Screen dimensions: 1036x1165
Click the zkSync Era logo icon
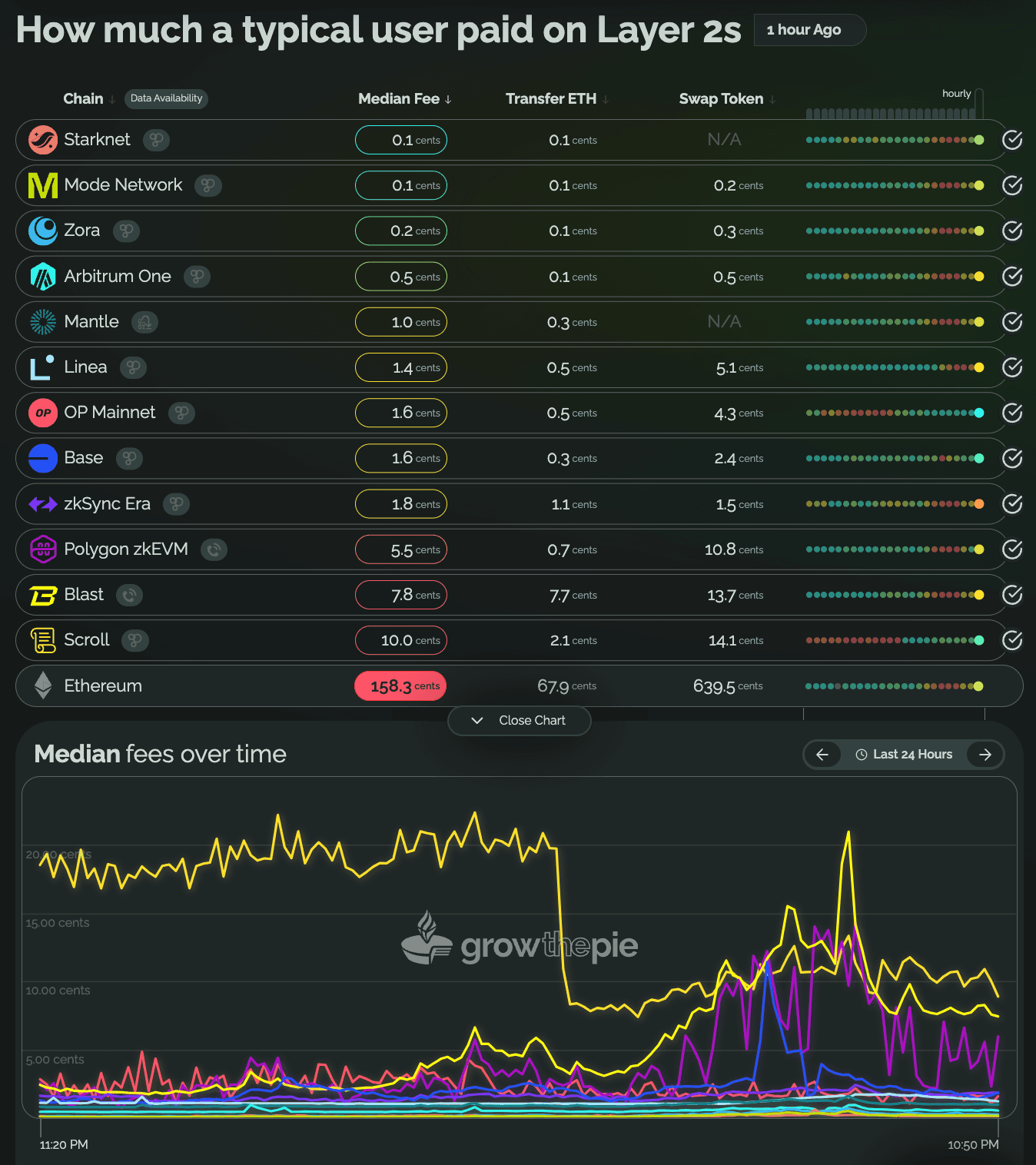coord(43,504)
